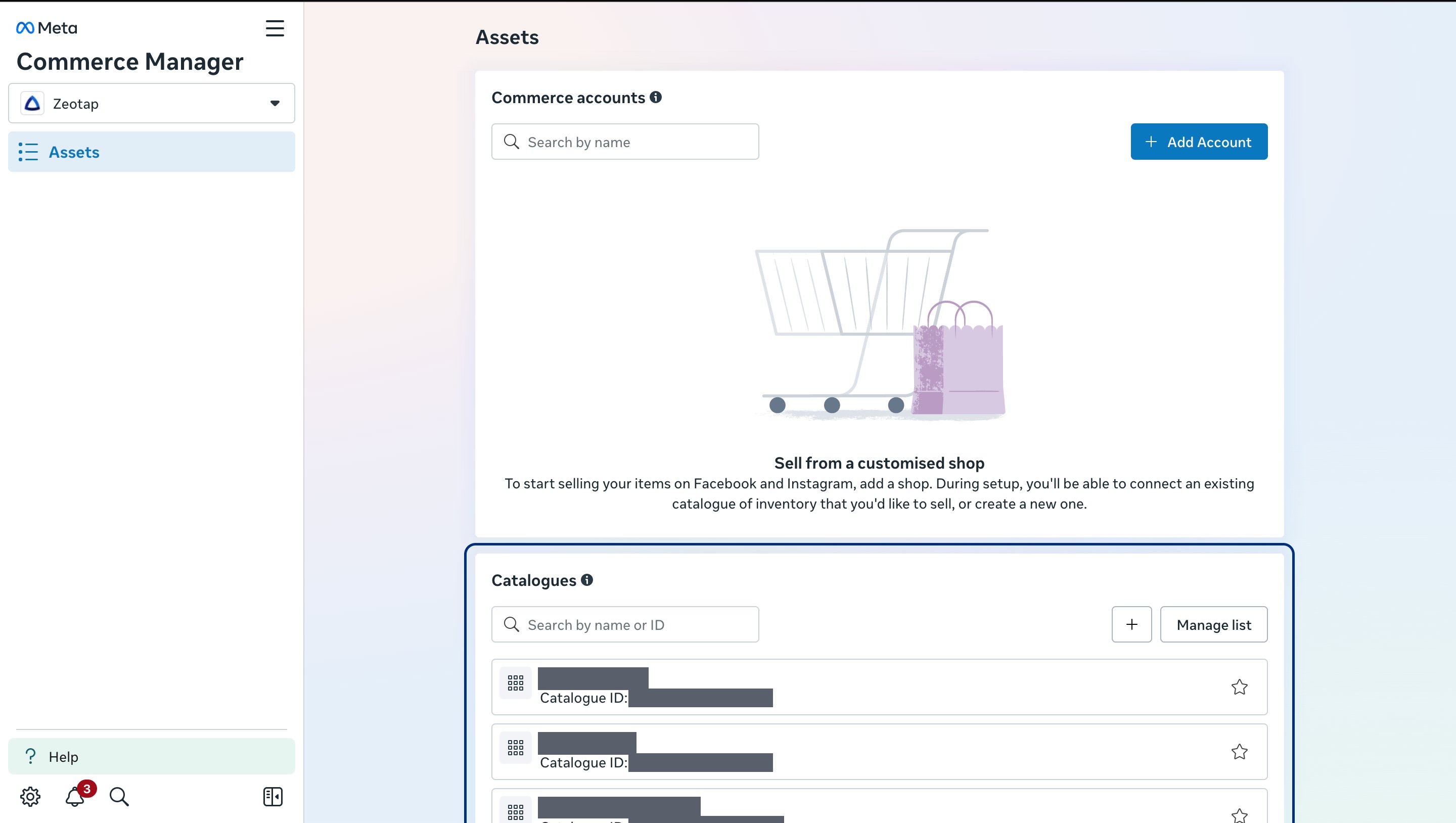This screenshot has height=823, width=1456.
Task: Click the second catalogue's grid icon
Action: pos(516,748)
